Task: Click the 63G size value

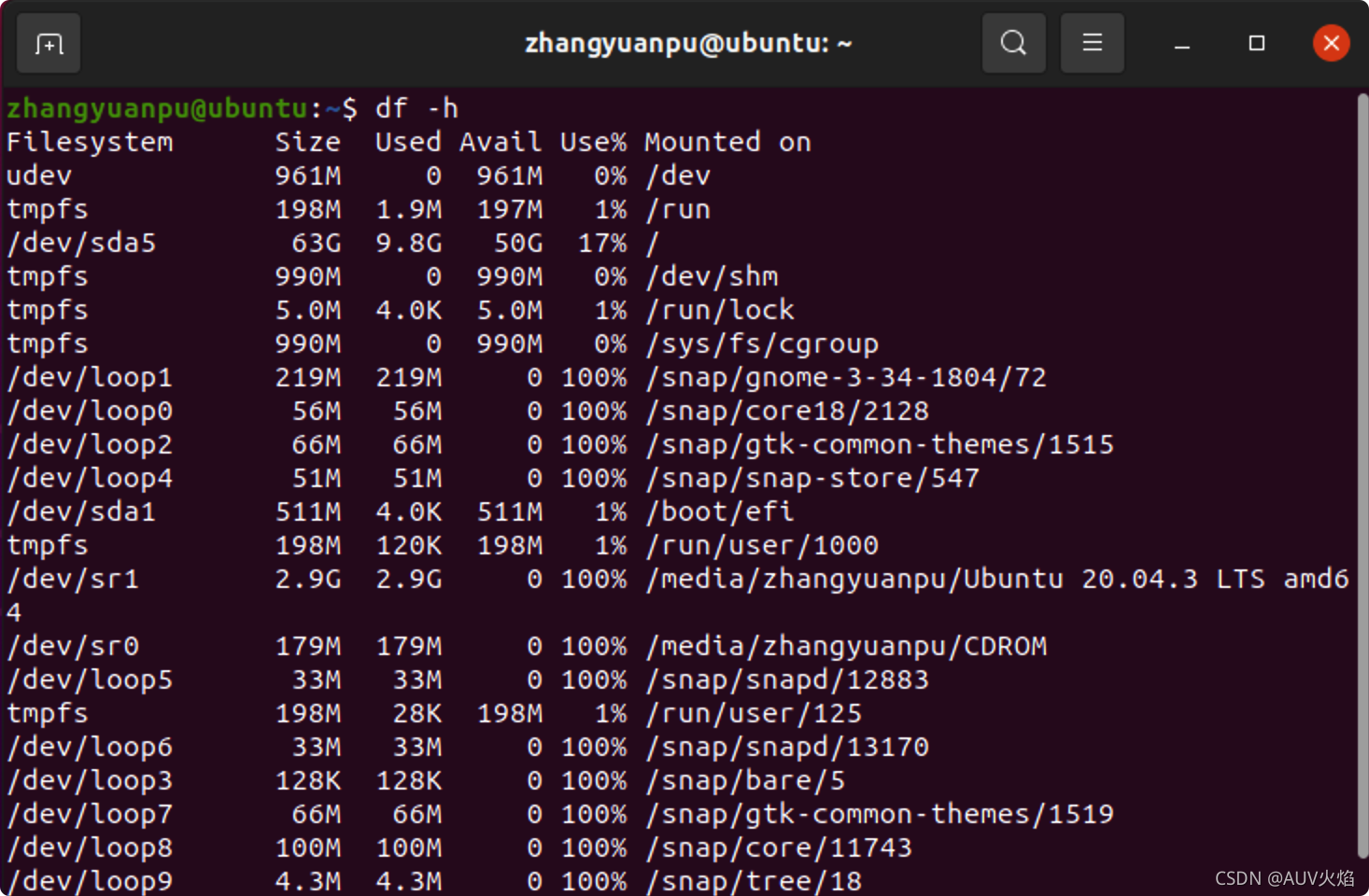Action: tap(317, 243)
